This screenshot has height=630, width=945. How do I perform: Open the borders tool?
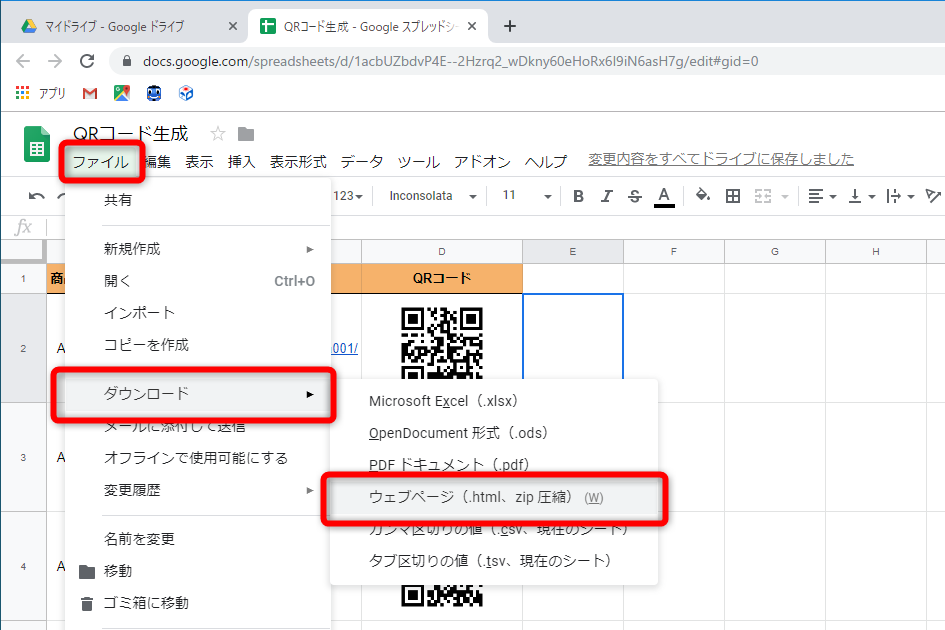(x=733, y=196)
